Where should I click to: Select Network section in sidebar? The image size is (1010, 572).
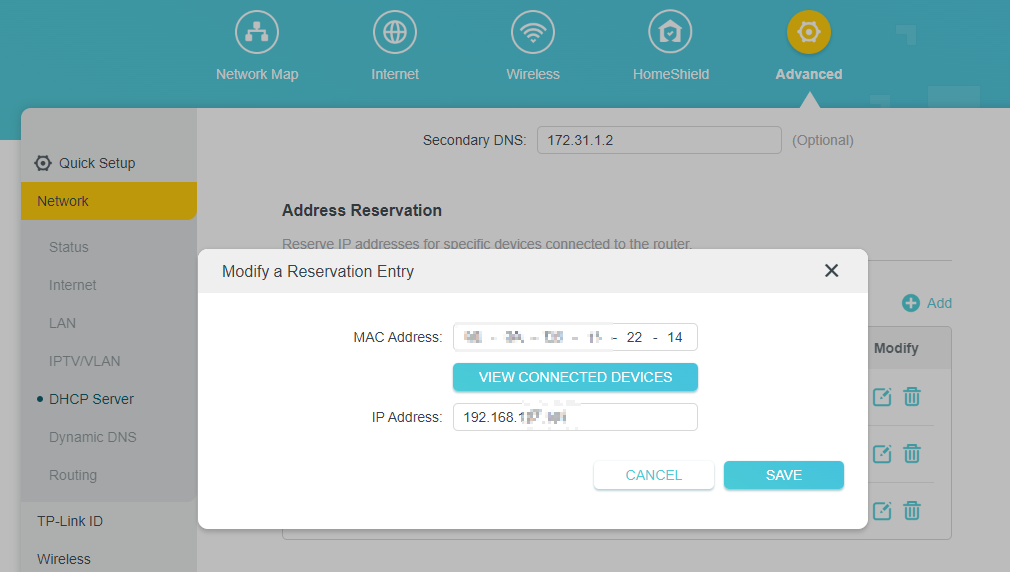point(109,201)
